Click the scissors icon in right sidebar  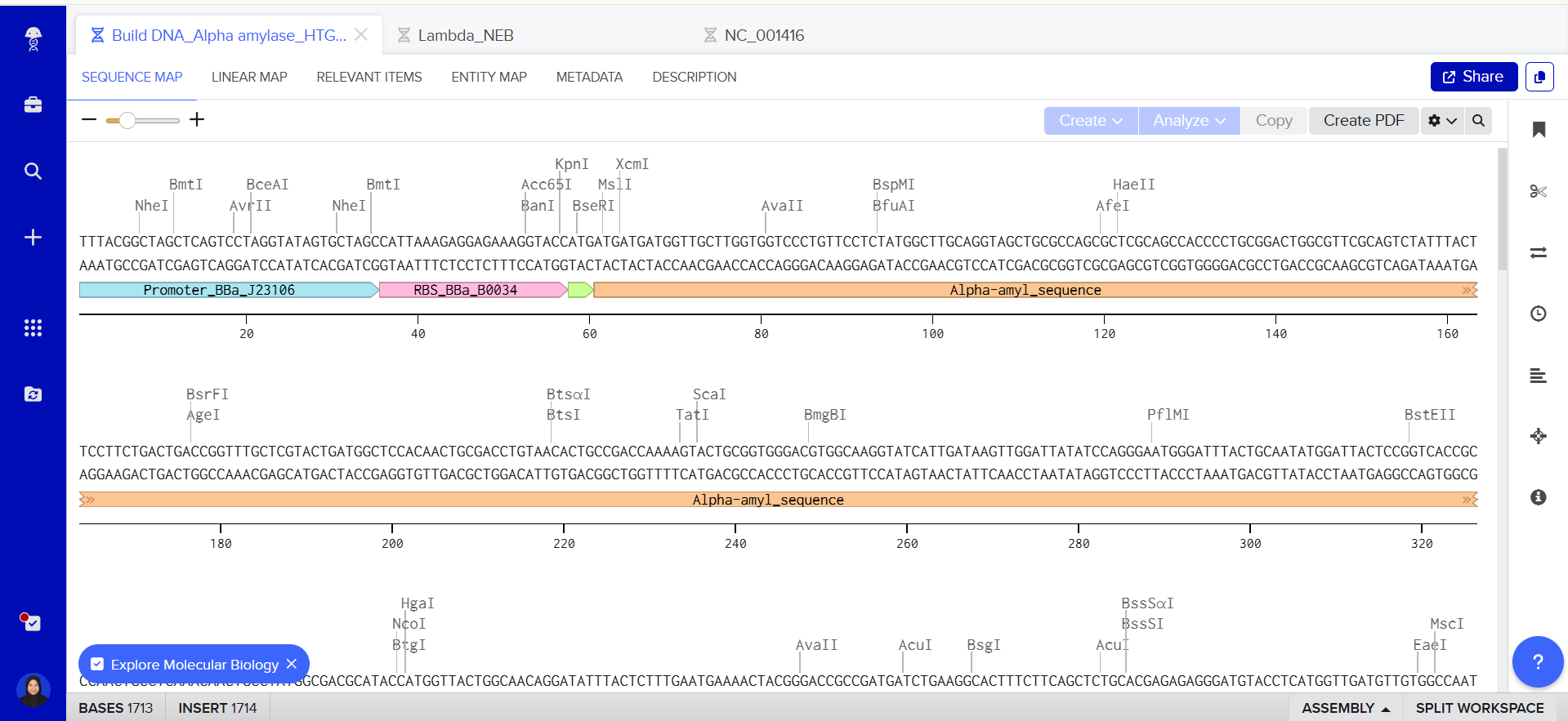tap(1538, 191)
